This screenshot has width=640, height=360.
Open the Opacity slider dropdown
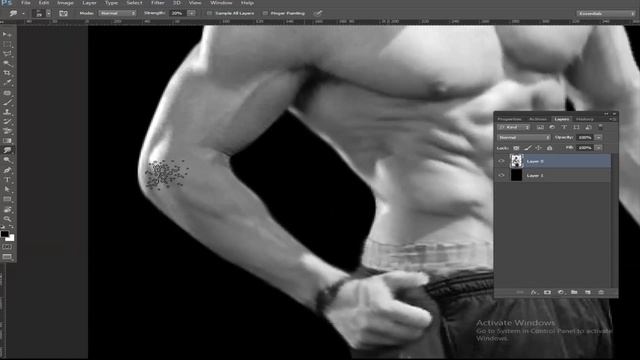click(598, 138)
